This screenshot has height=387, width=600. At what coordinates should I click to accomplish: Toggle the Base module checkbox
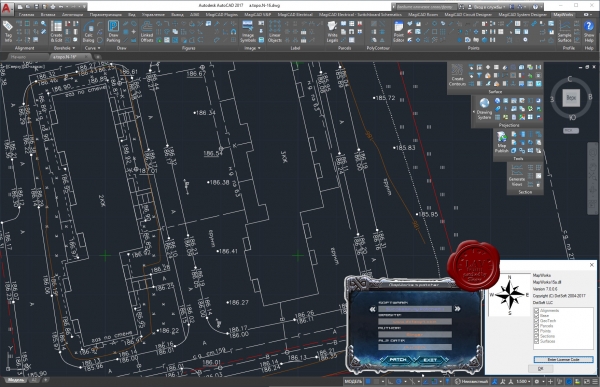coord(536,316)
